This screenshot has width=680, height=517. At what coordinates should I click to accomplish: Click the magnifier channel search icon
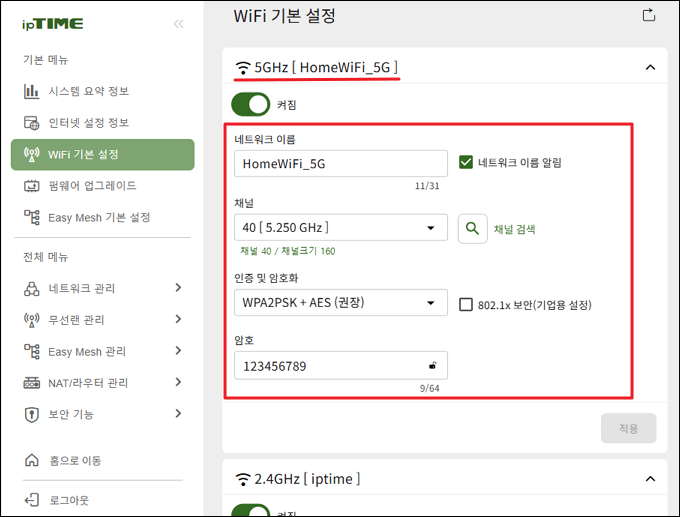[472, 229]
